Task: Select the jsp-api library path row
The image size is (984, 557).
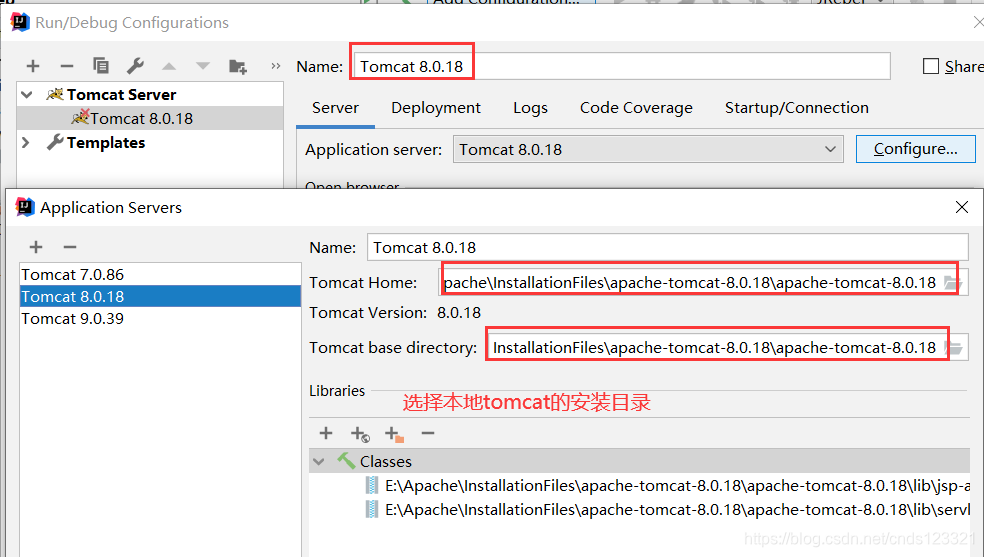Action: (640, 485)
